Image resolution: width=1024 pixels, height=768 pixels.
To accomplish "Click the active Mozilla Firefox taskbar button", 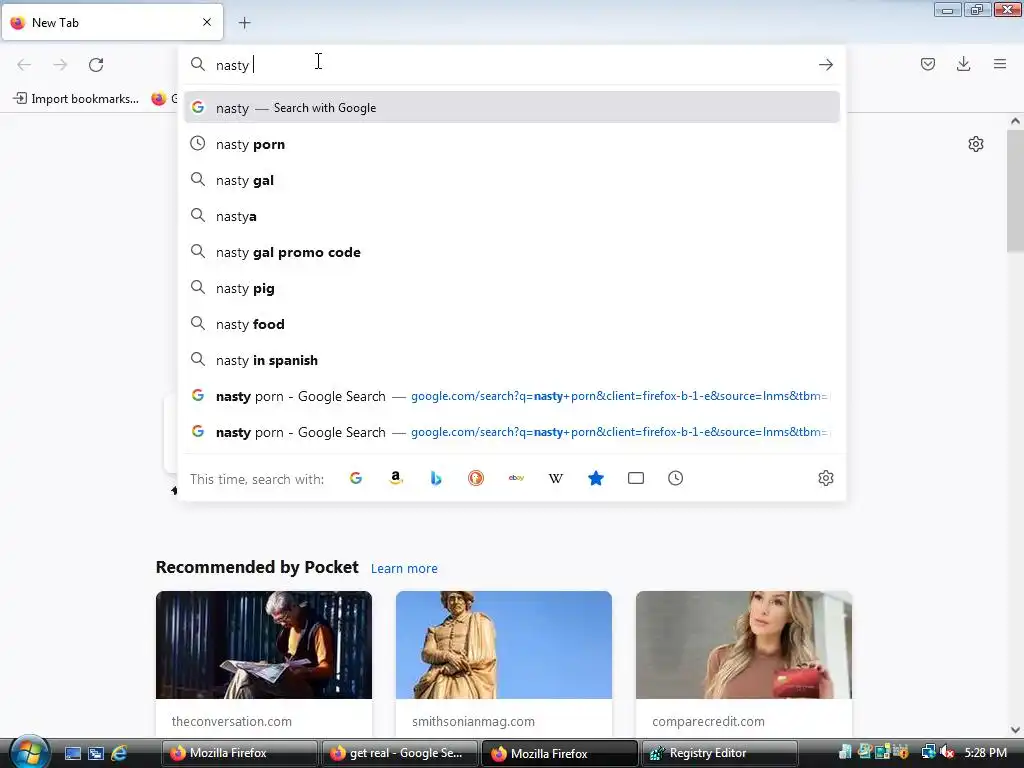I will 560,753.
